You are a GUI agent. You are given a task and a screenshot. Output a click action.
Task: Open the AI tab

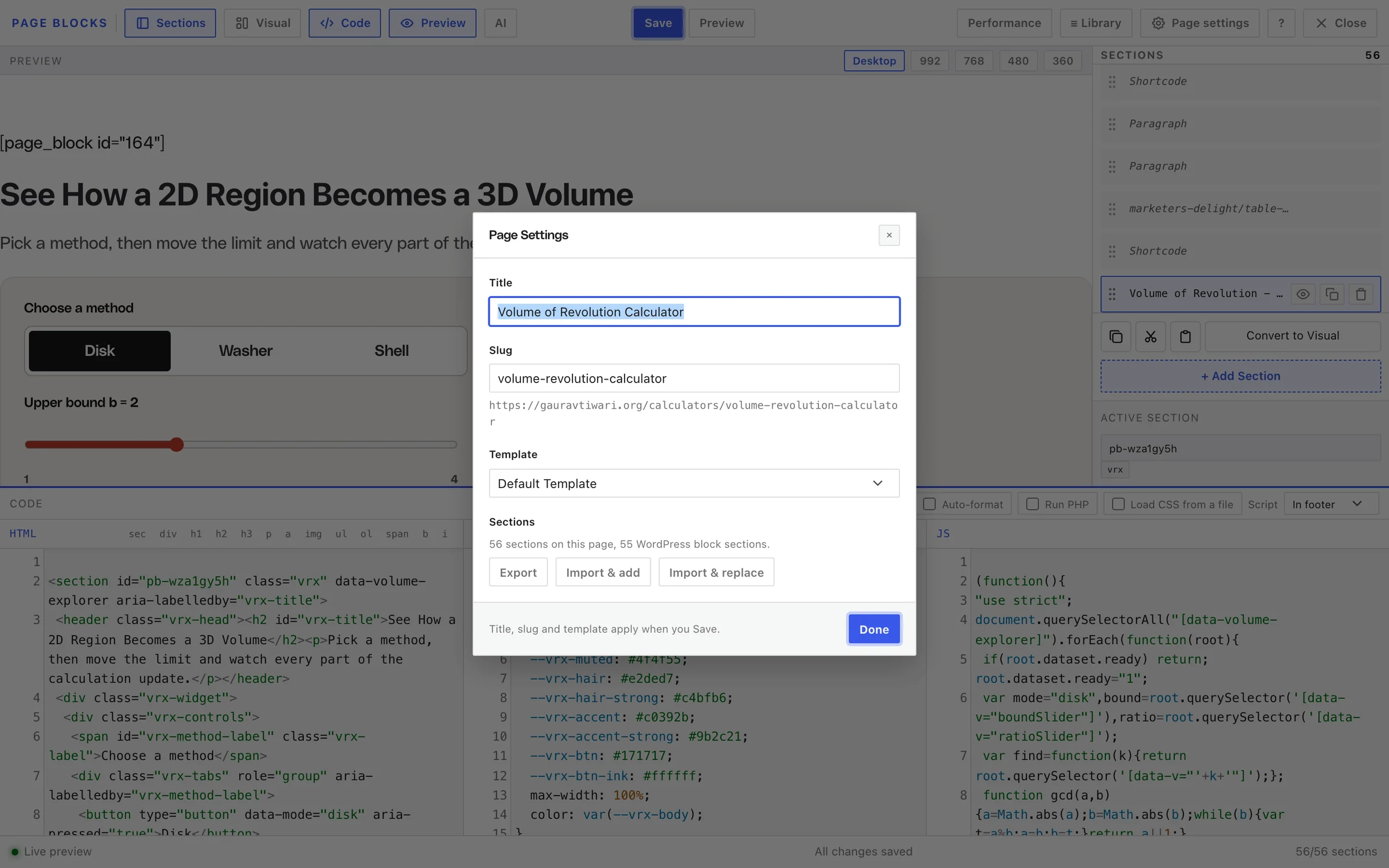[501, 23]
